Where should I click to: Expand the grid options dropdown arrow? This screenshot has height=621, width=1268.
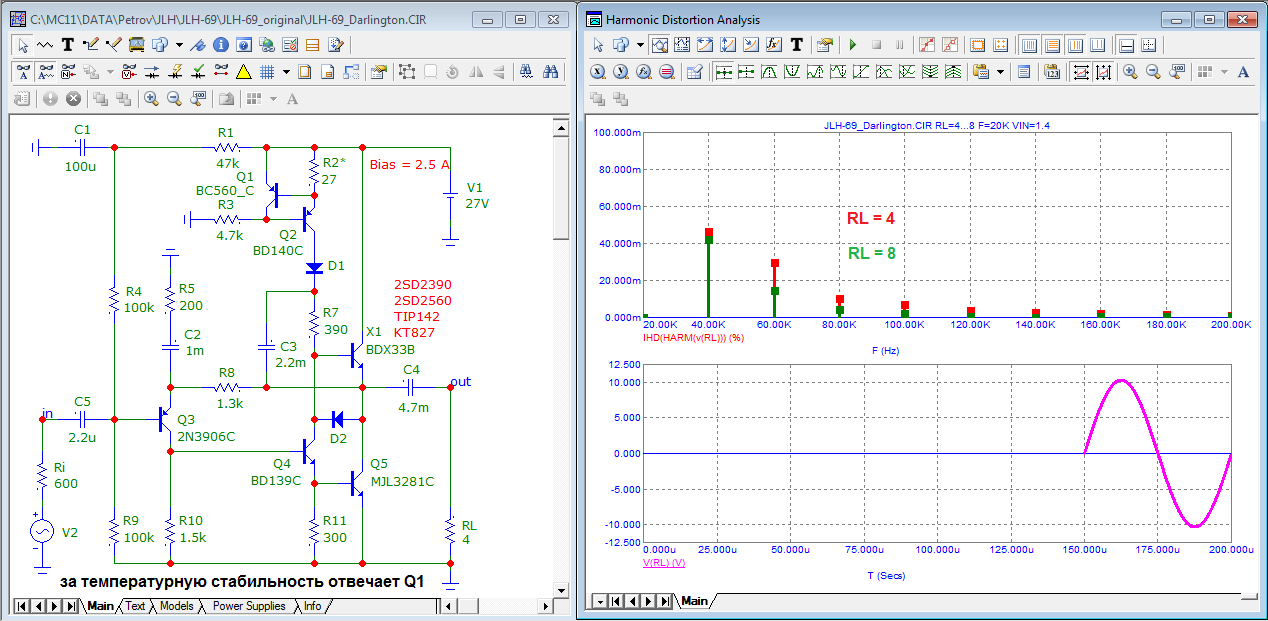pos(286,72)
